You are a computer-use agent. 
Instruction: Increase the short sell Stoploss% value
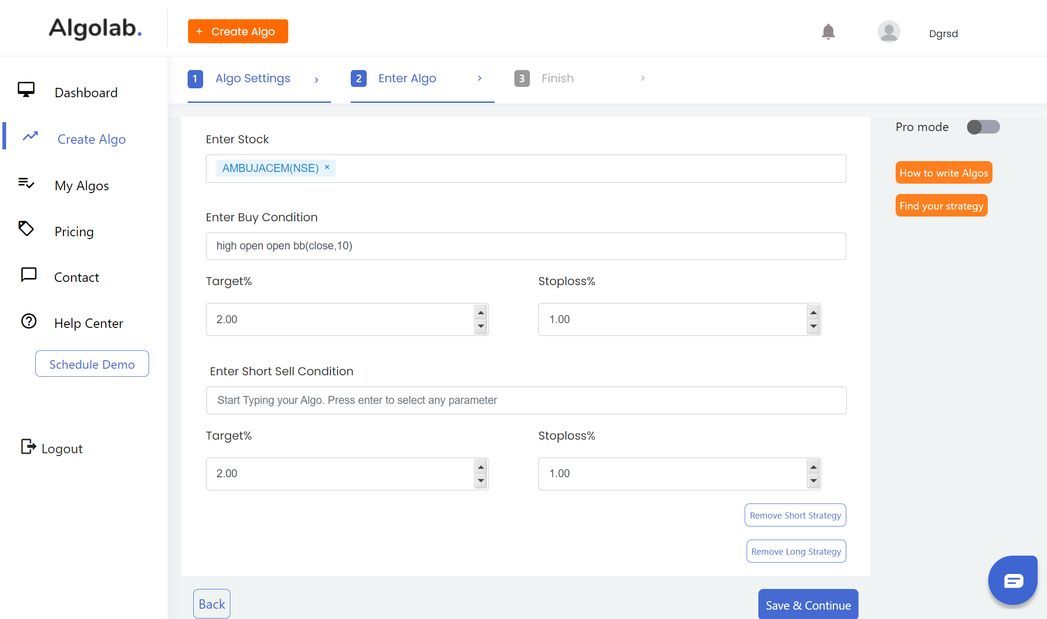[813, 467]
